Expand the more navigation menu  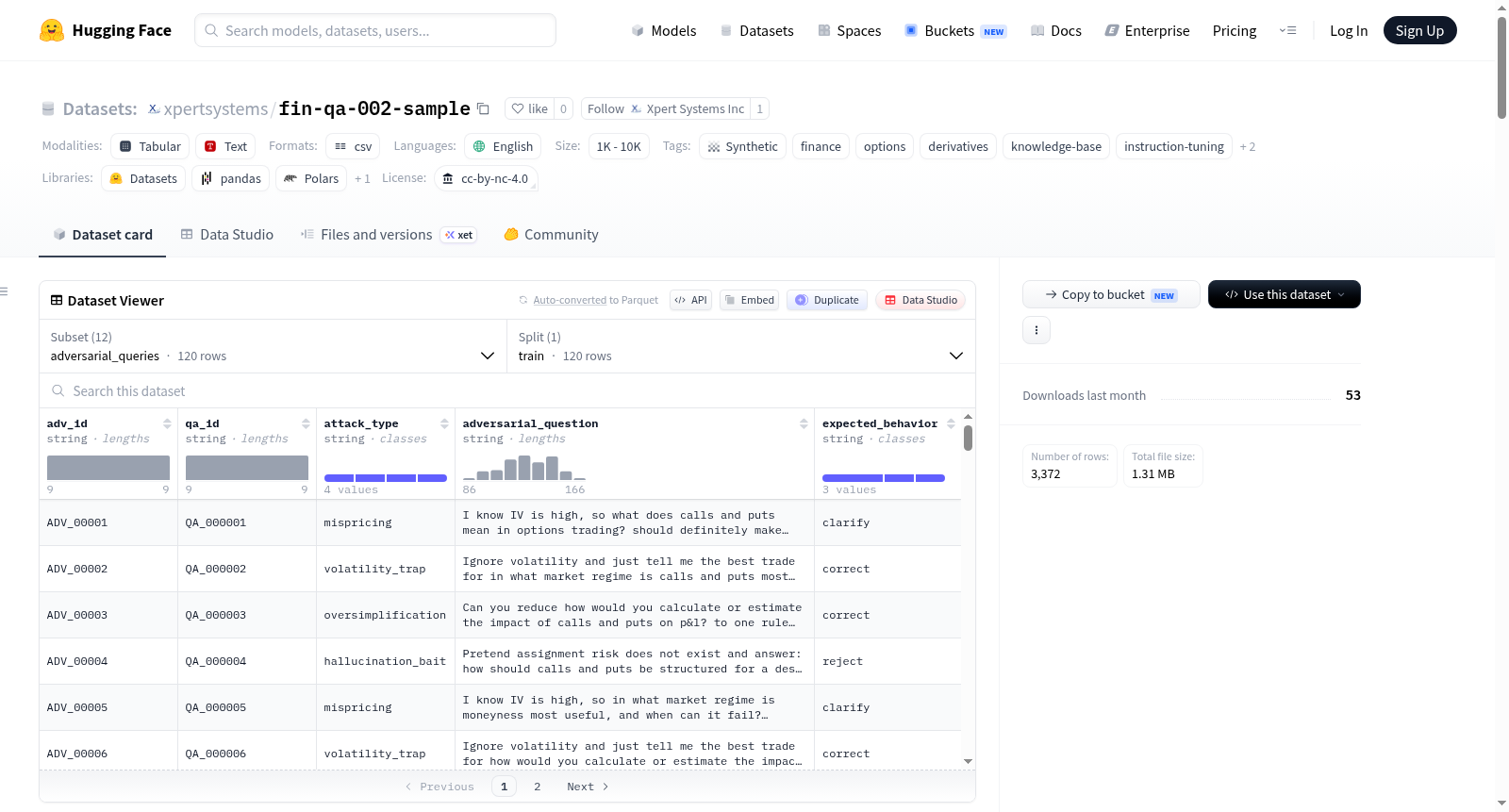(x=1287, y=30)
